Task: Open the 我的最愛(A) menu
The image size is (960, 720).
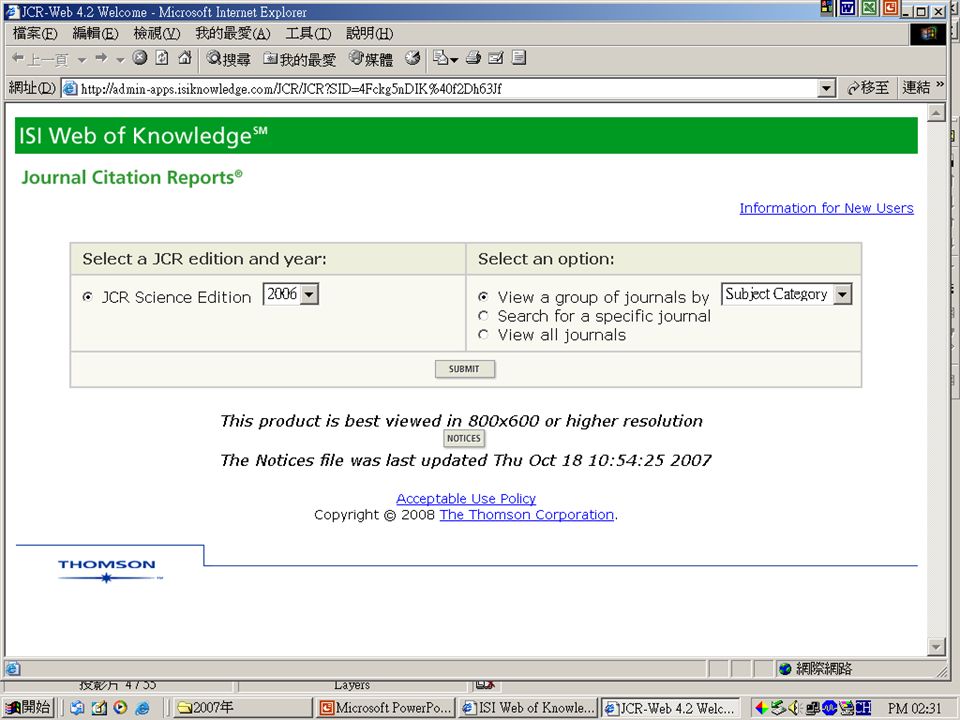Action: (x=233, y=33)
